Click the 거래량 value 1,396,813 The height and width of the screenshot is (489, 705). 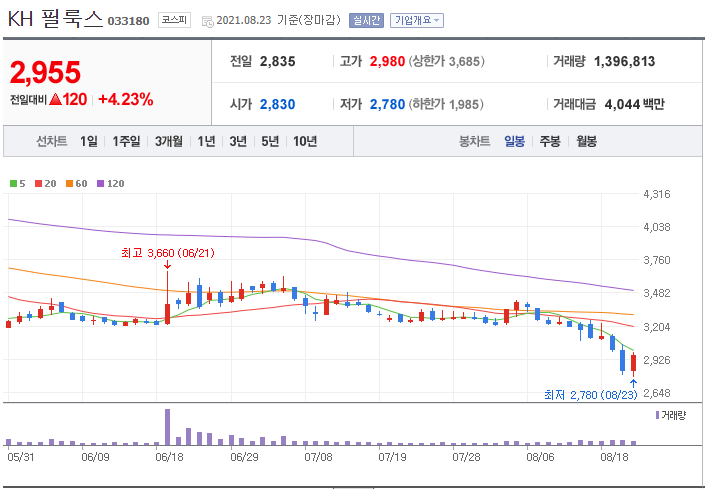tap(625, 62)
